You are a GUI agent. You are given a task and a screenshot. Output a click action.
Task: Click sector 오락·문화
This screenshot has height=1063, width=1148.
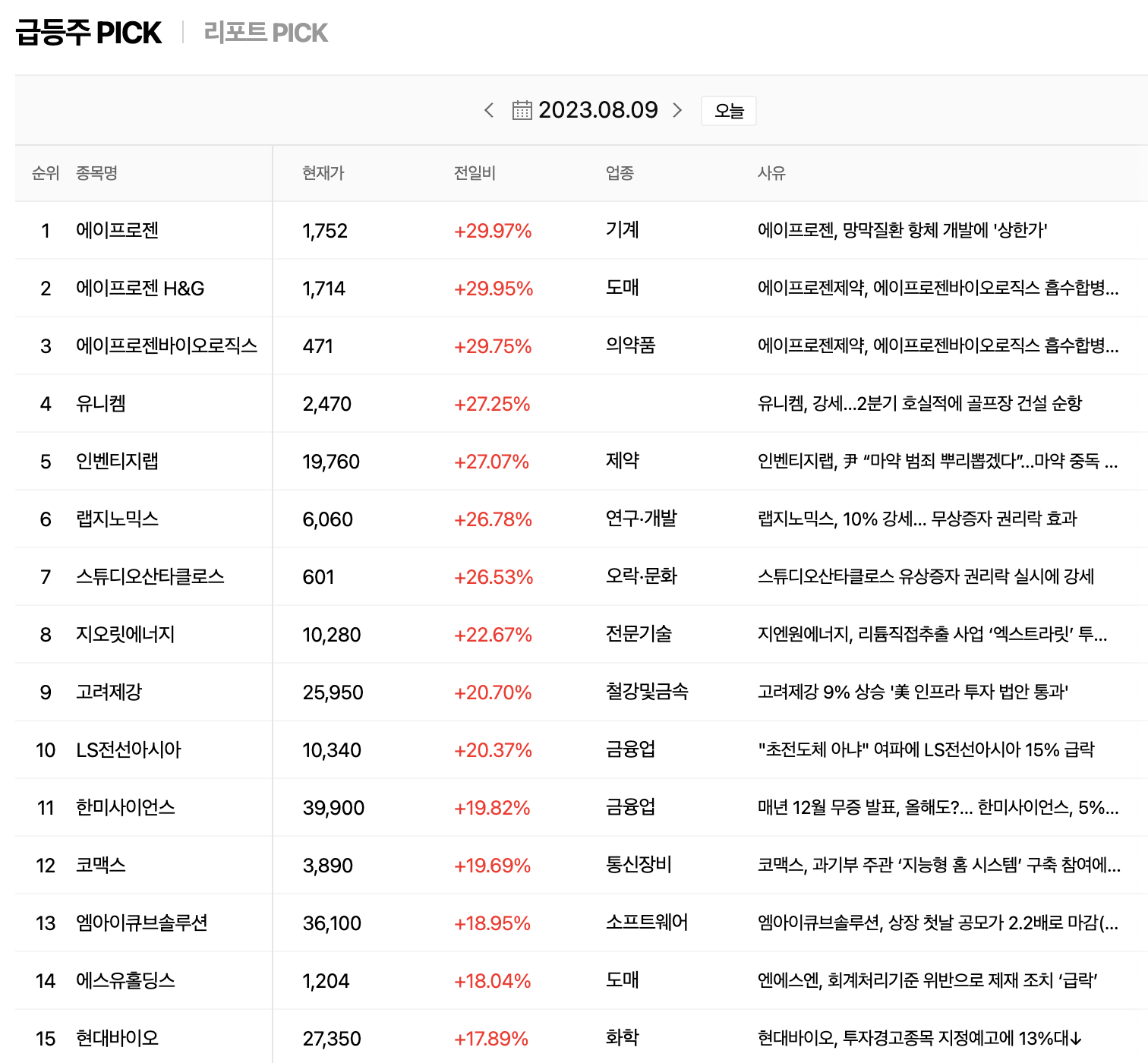[x=642, y=576]
